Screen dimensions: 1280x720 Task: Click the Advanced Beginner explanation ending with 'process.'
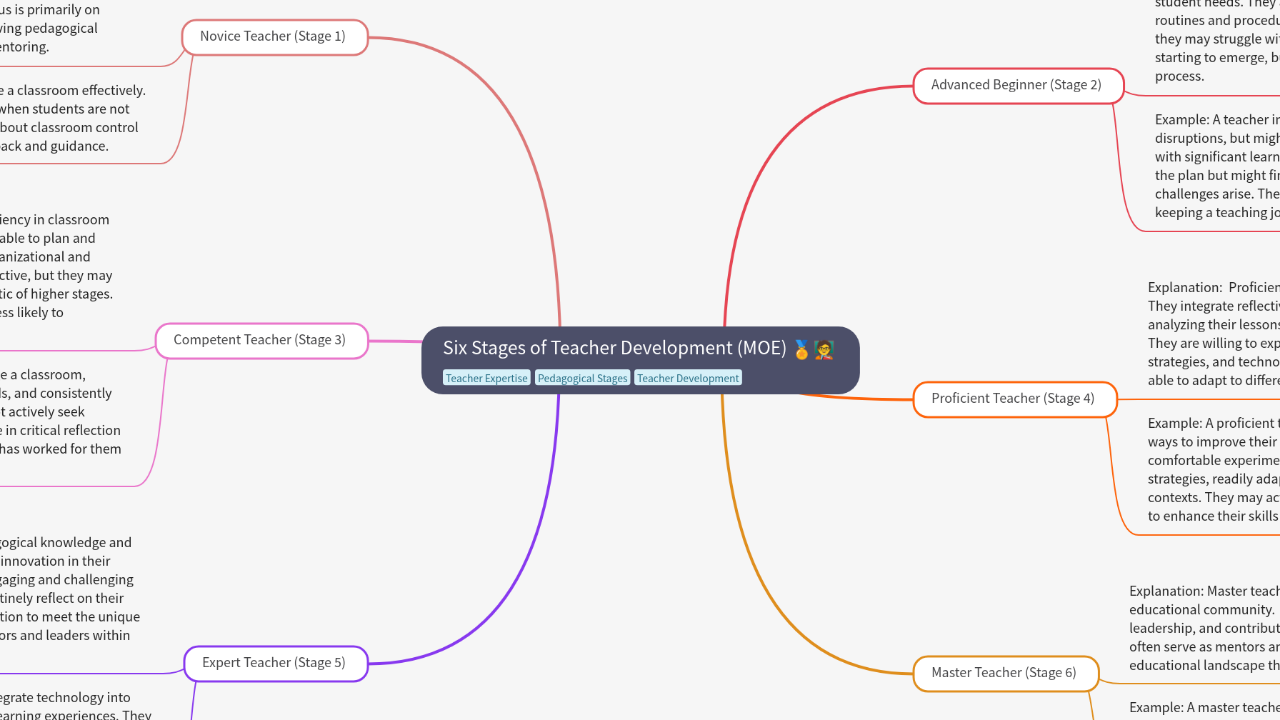[1217, 40]
